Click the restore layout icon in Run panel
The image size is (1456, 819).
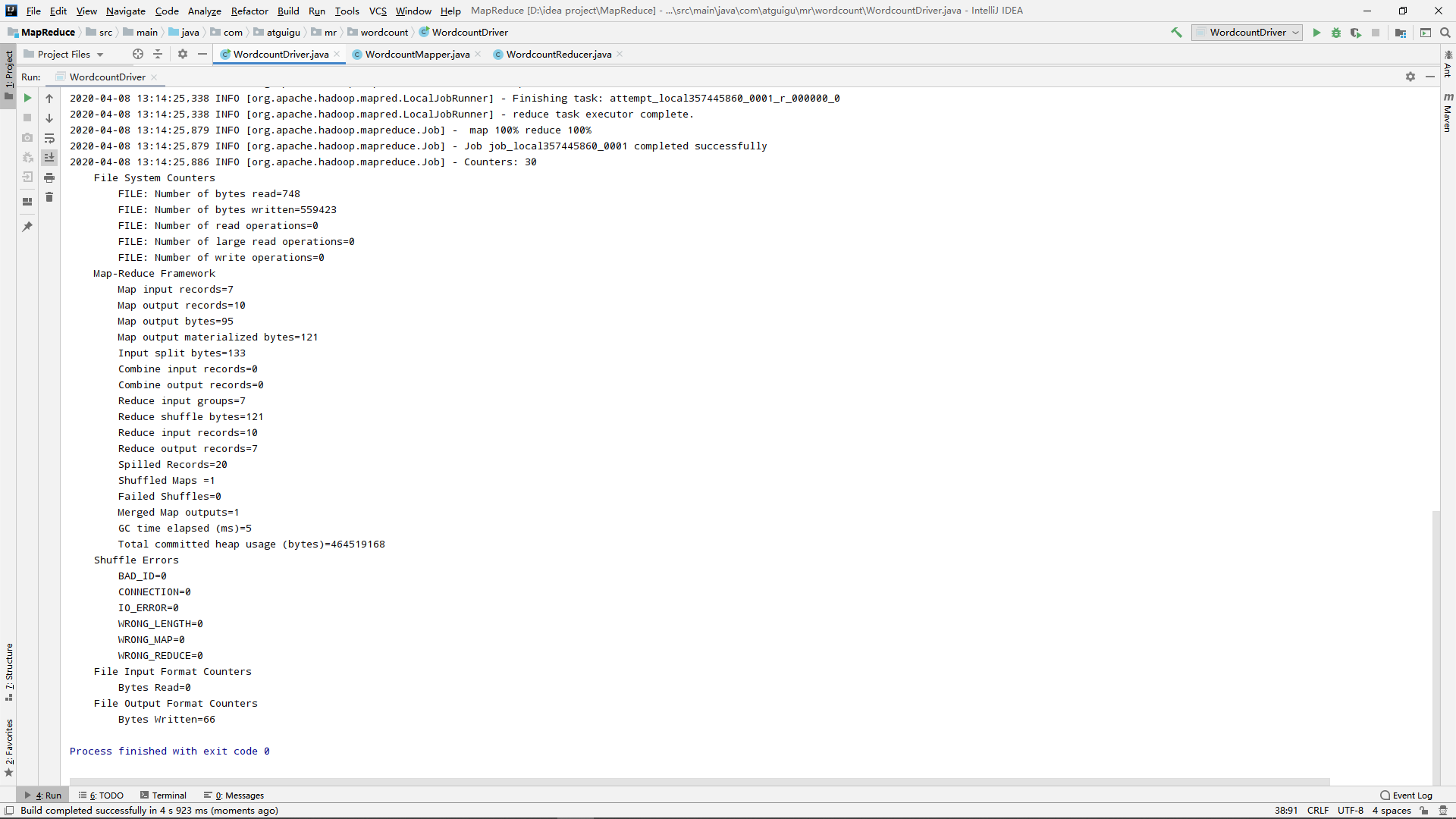tap(27, 202)
